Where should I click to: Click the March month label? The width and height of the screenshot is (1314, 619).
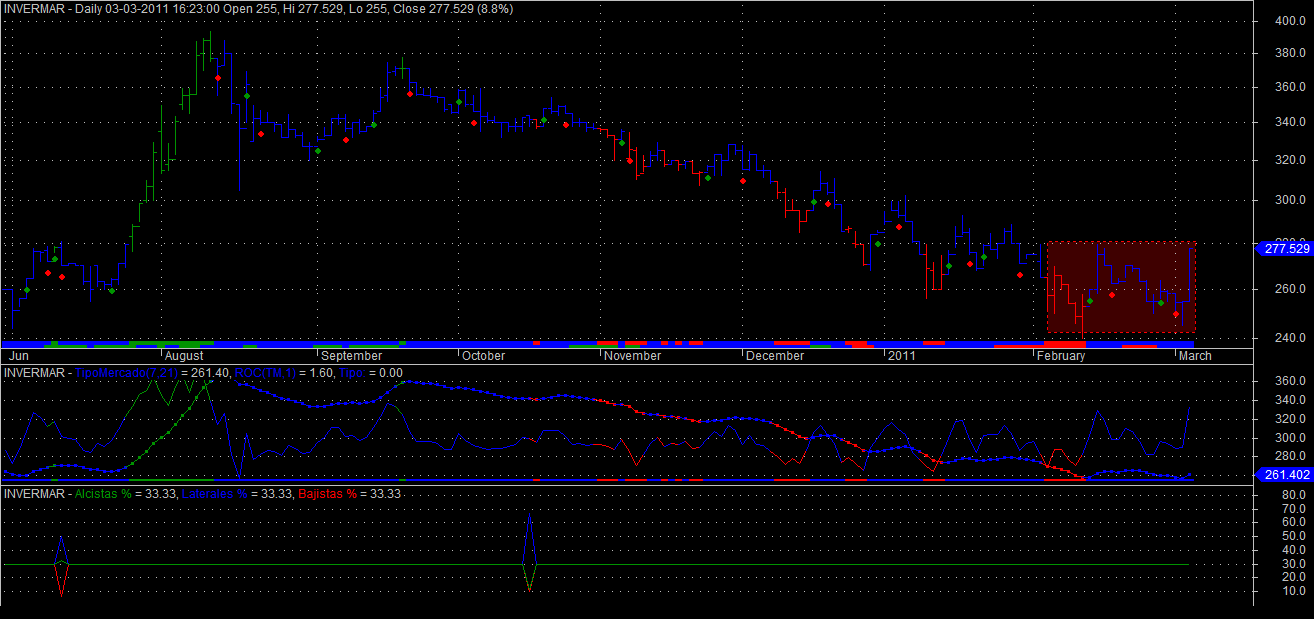pos(1195,356)
